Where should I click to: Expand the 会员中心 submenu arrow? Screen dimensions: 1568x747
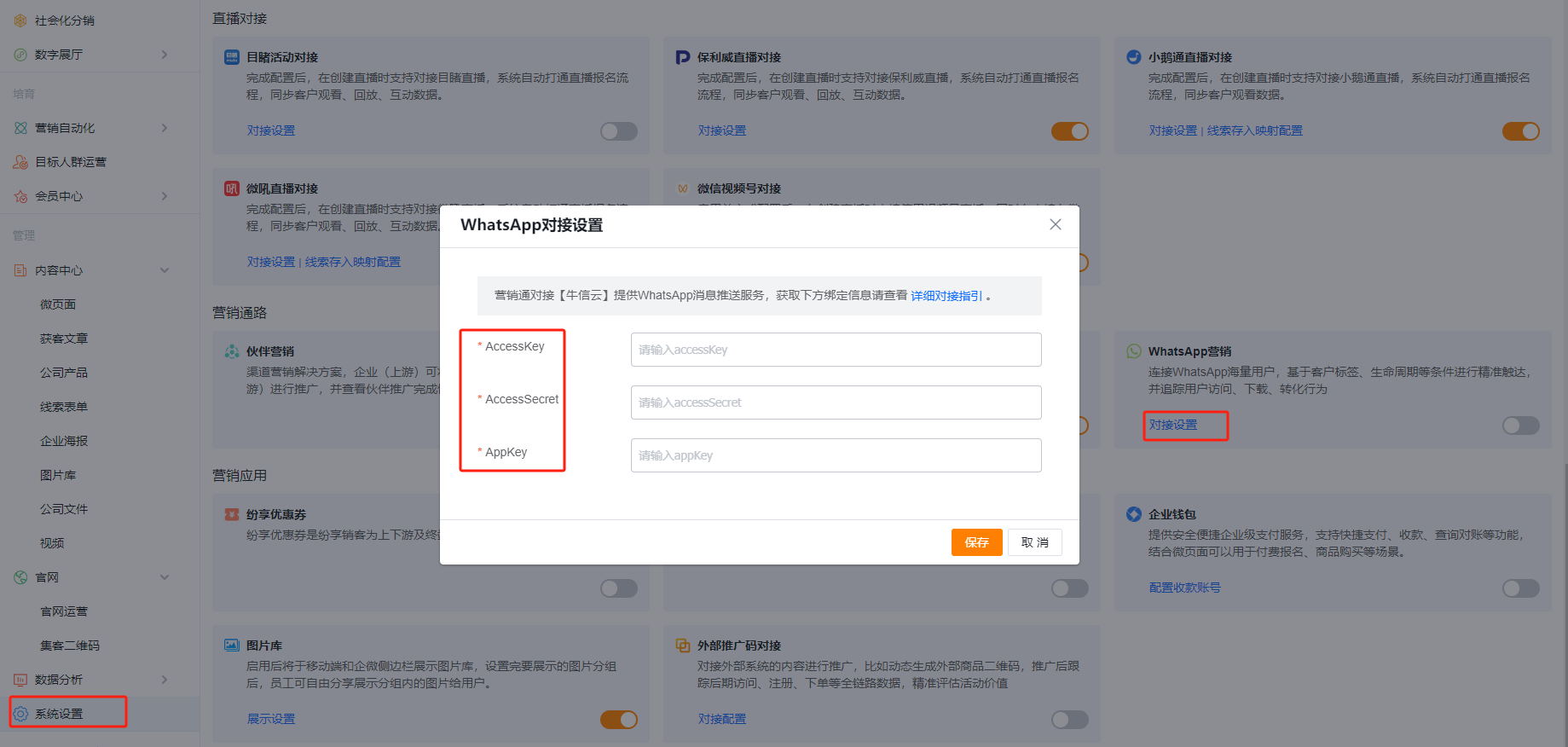(x=165, y=196)
